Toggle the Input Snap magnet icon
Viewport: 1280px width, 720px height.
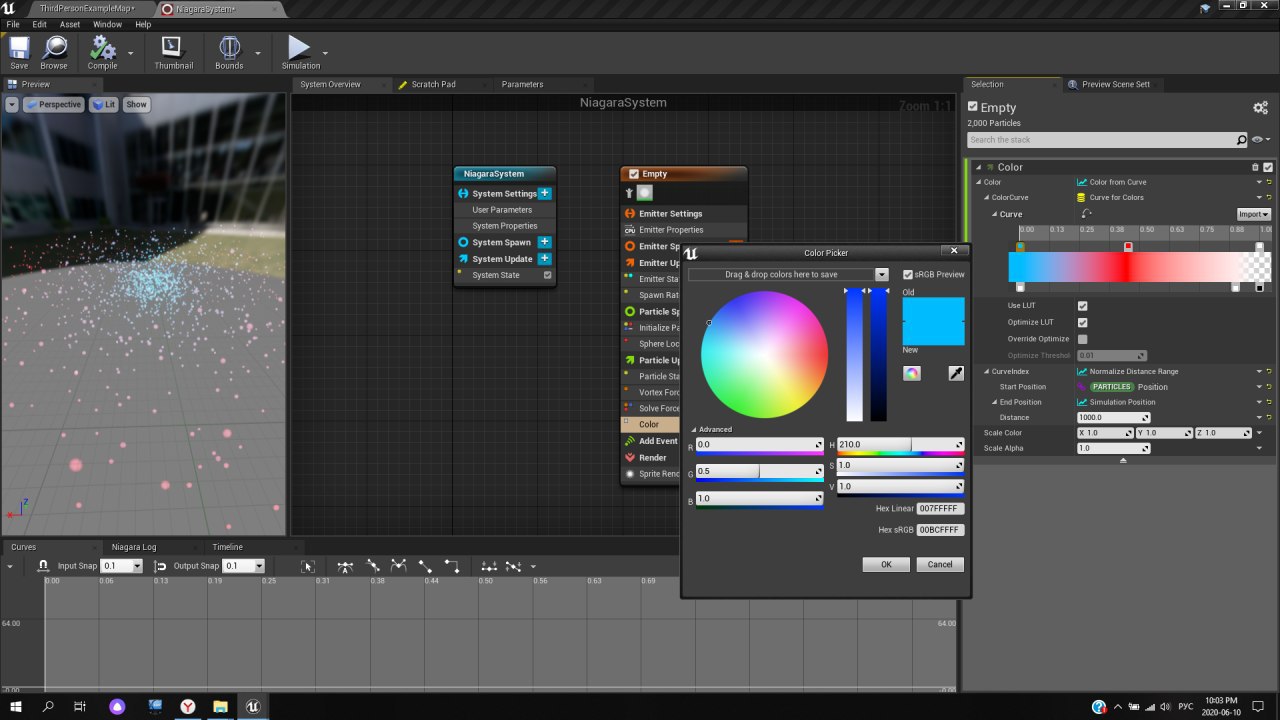click(43, 566)
